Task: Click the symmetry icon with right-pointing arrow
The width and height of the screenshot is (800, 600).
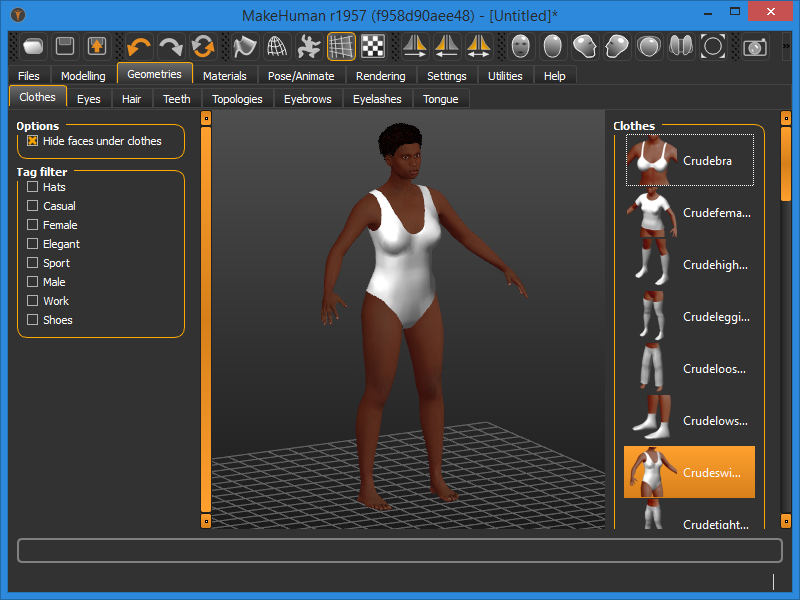Action: [x=415, y=46]
